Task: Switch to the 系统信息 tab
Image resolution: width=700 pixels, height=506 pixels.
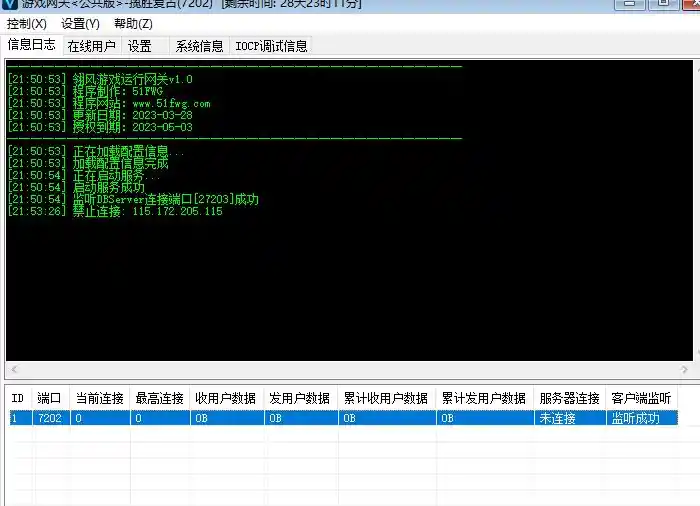Action: (x=199, y=46)
